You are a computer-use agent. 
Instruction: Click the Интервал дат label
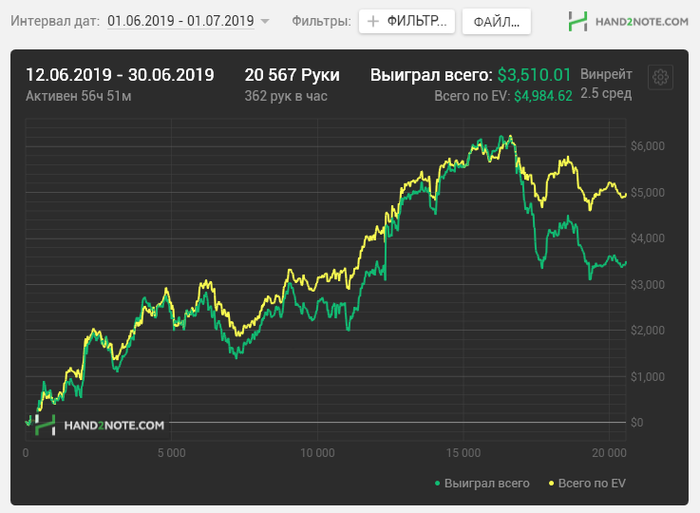55,21
